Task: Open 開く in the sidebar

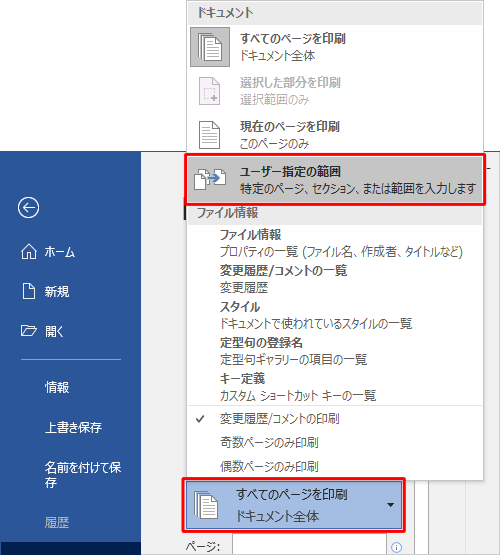Action: [54, 331]
